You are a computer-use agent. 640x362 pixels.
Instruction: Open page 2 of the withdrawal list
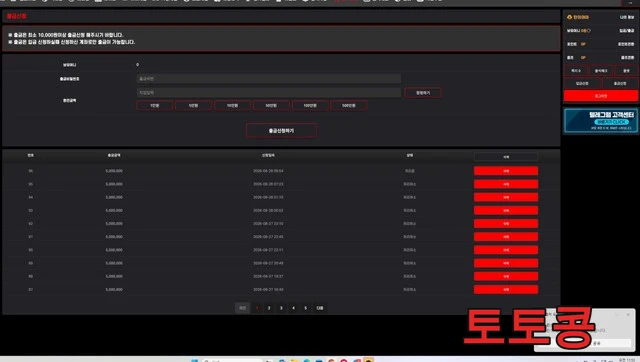[x=269, y=308]
